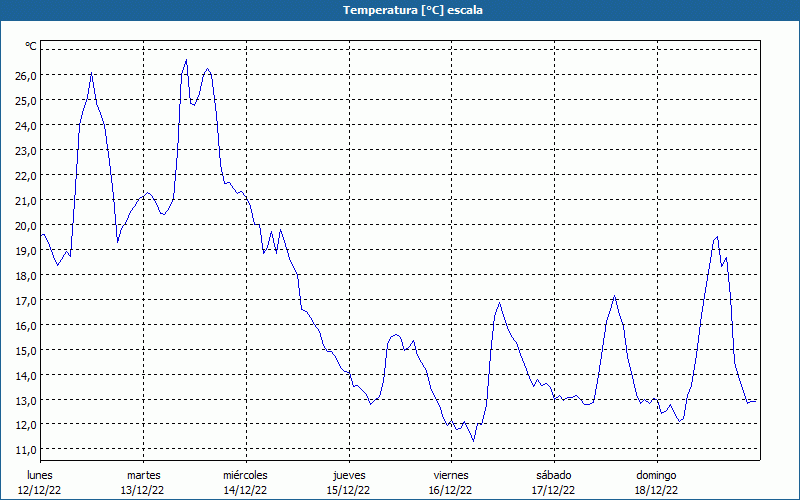Click the 'sábado' day label
Viewport: 800px width, 500px height.
[x=554, y=475]
